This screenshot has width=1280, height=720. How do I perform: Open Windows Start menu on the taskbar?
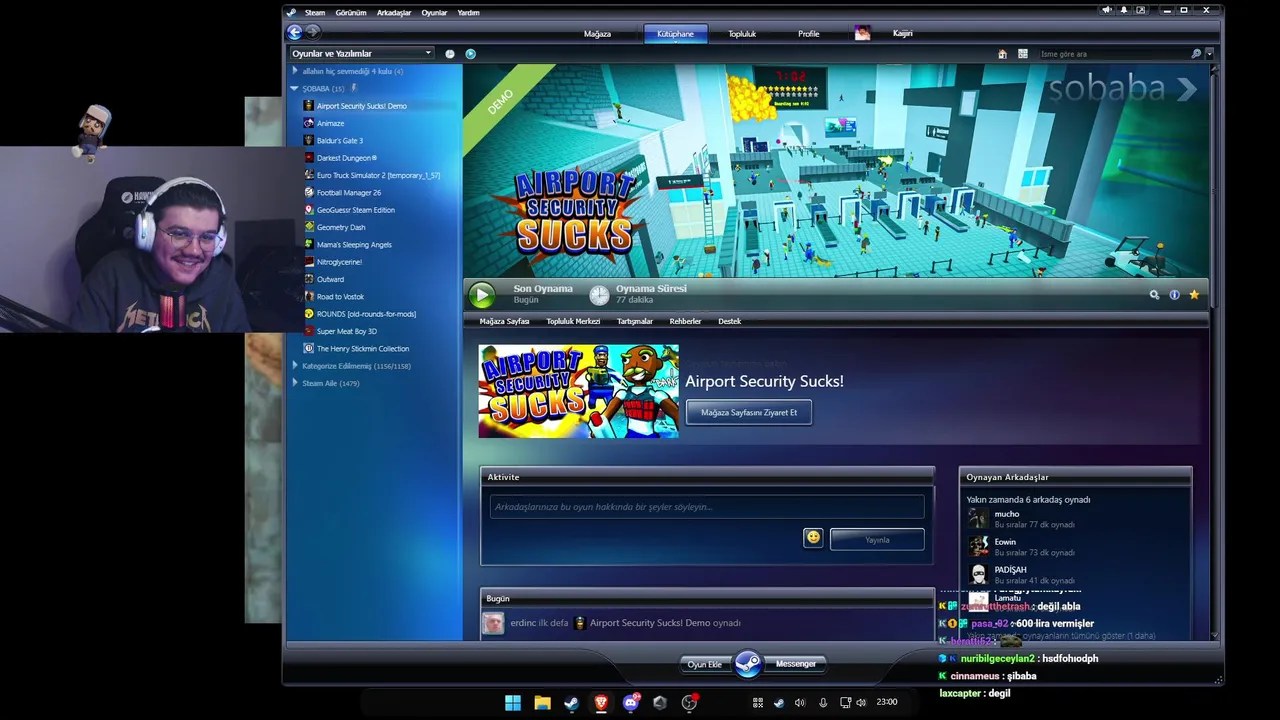513,702
